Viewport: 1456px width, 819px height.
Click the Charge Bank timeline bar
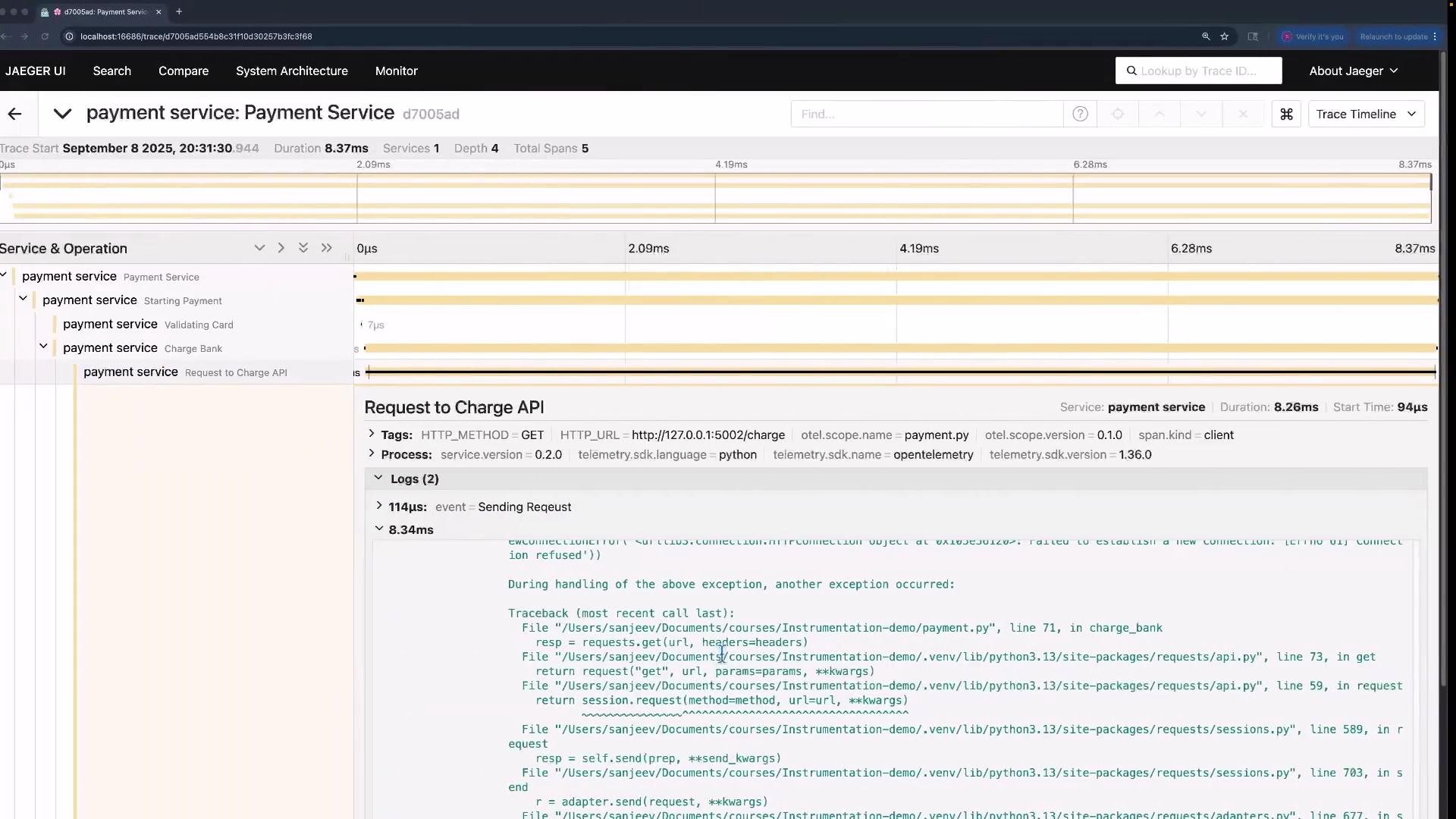point(902,348)
